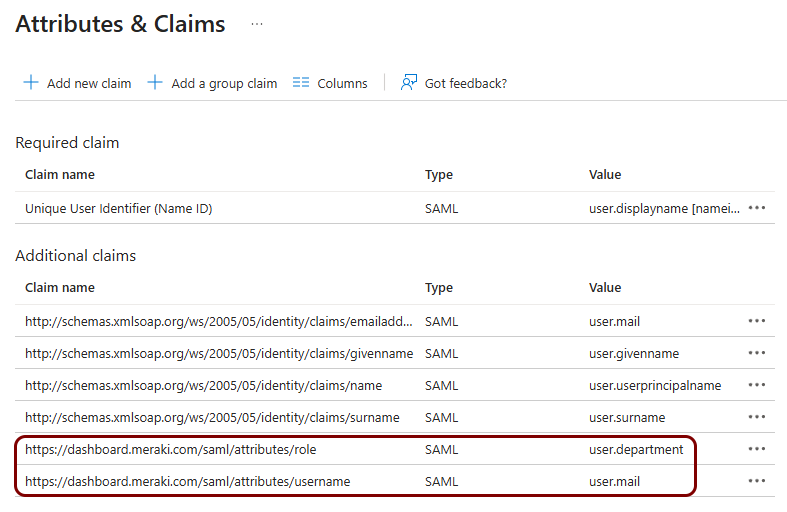Click the plus icon for Add a group claim
Image resolution: width=787 pixels, height=512 pixels.
[155, 82]
